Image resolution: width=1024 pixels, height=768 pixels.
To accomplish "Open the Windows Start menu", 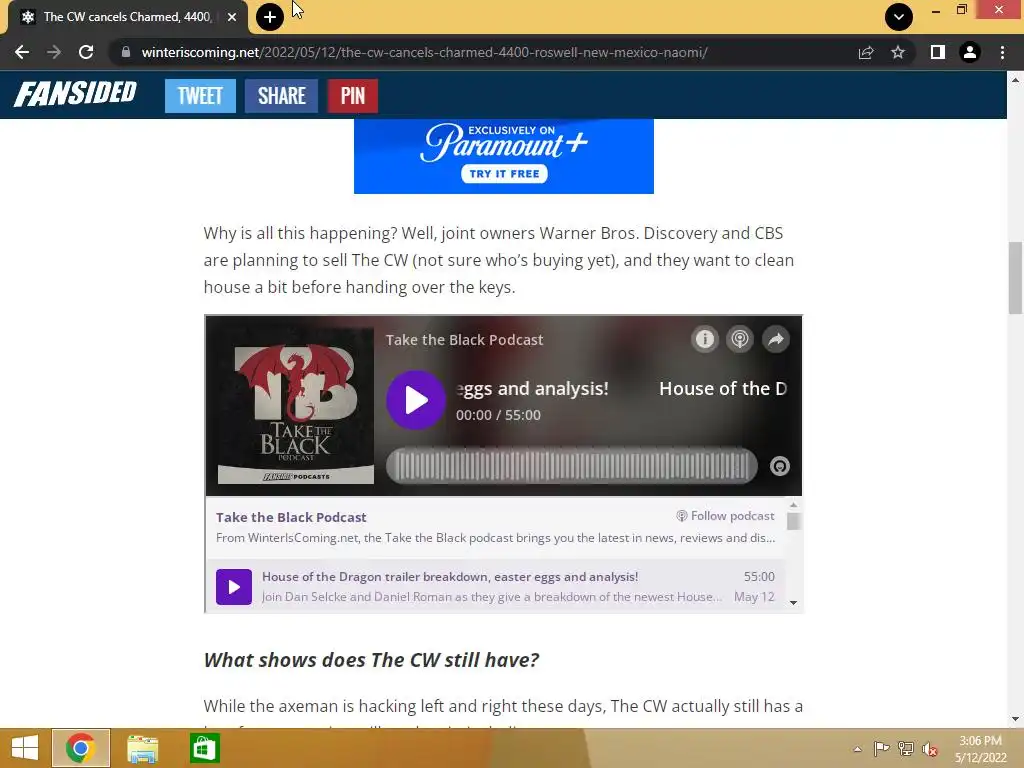I will point(25,748).
